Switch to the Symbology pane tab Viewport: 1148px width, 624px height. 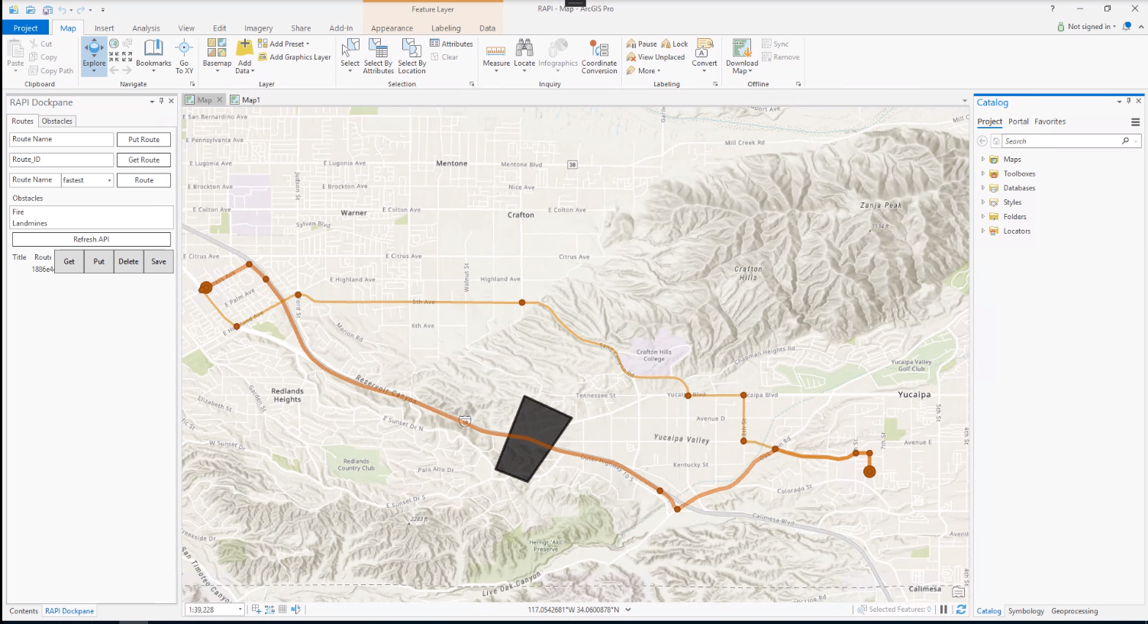[1026, 611]
